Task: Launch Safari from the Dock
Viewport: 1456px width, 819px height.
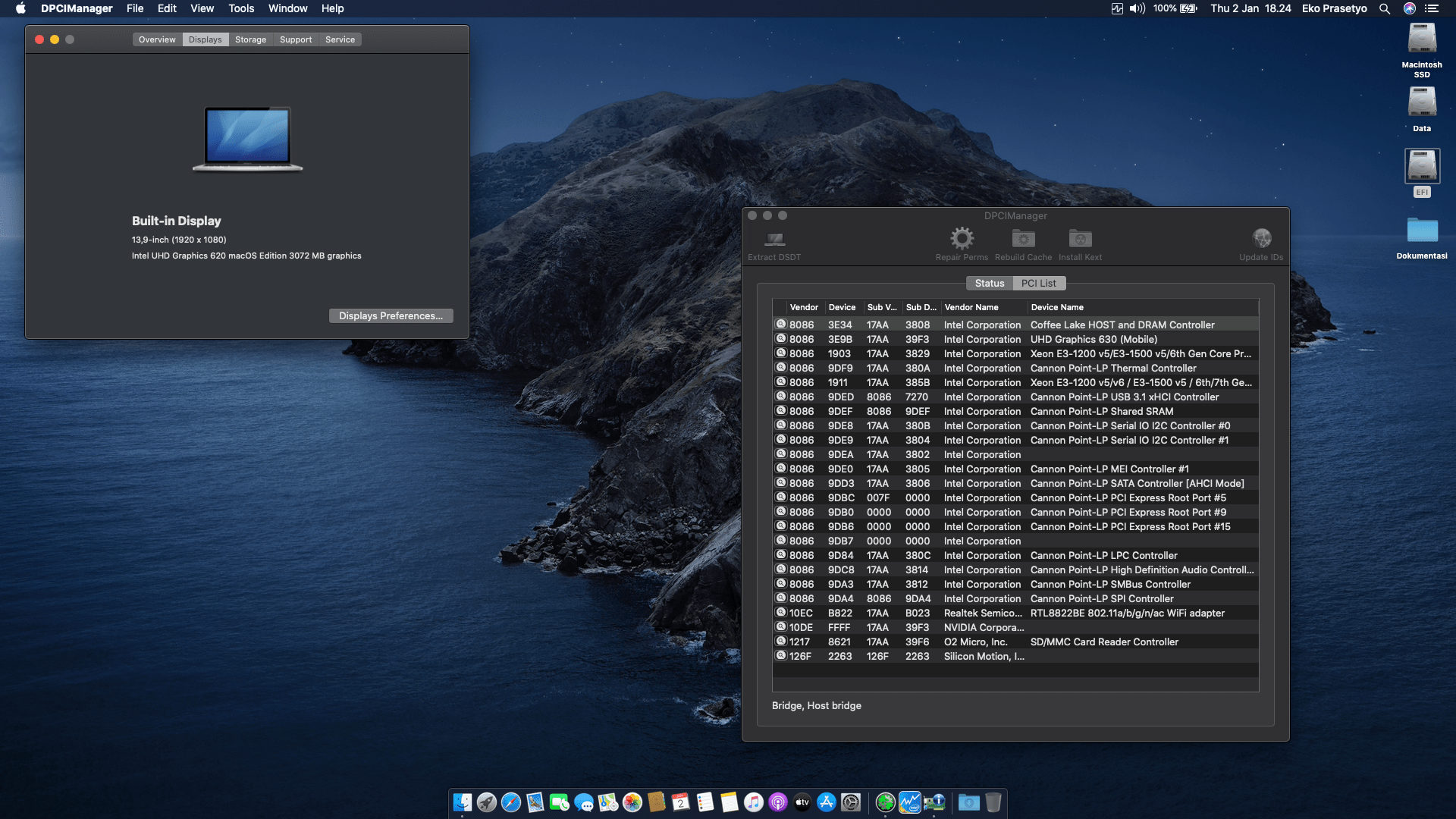Action: [x=511, y=802]
